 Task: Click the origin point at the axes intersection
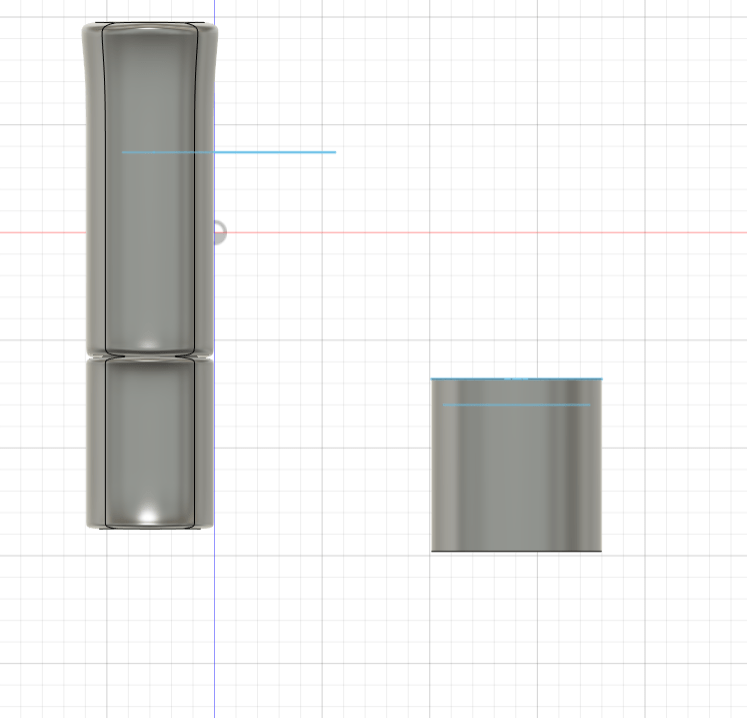[x=214, y=233]
